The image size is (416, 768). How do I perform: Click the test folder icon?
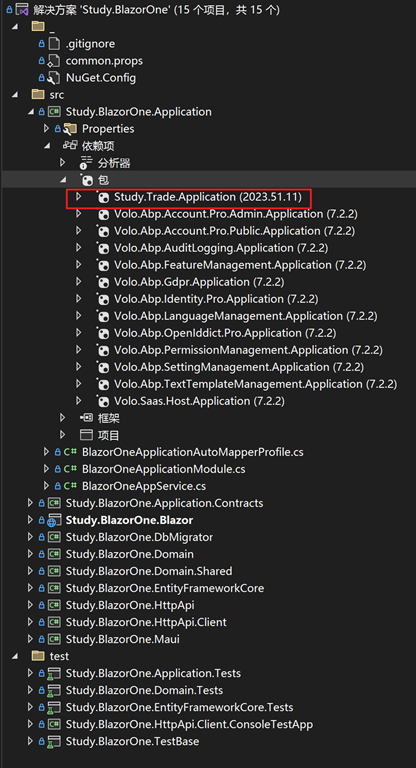pos(38,656)
